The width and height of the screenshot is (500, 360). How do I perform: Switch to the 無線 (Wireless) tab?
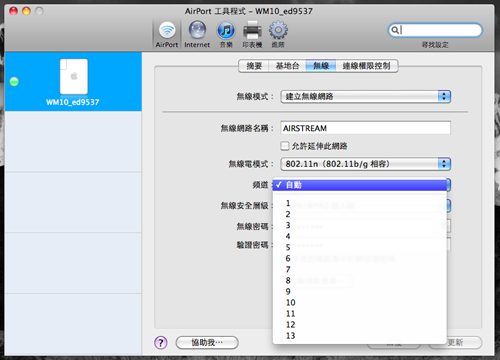(321, 66)
